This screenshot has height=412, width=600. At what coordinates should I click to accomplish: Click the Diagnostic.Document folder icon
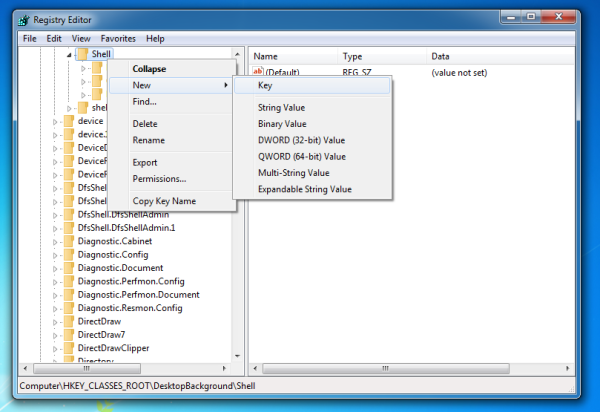(69, 268)
